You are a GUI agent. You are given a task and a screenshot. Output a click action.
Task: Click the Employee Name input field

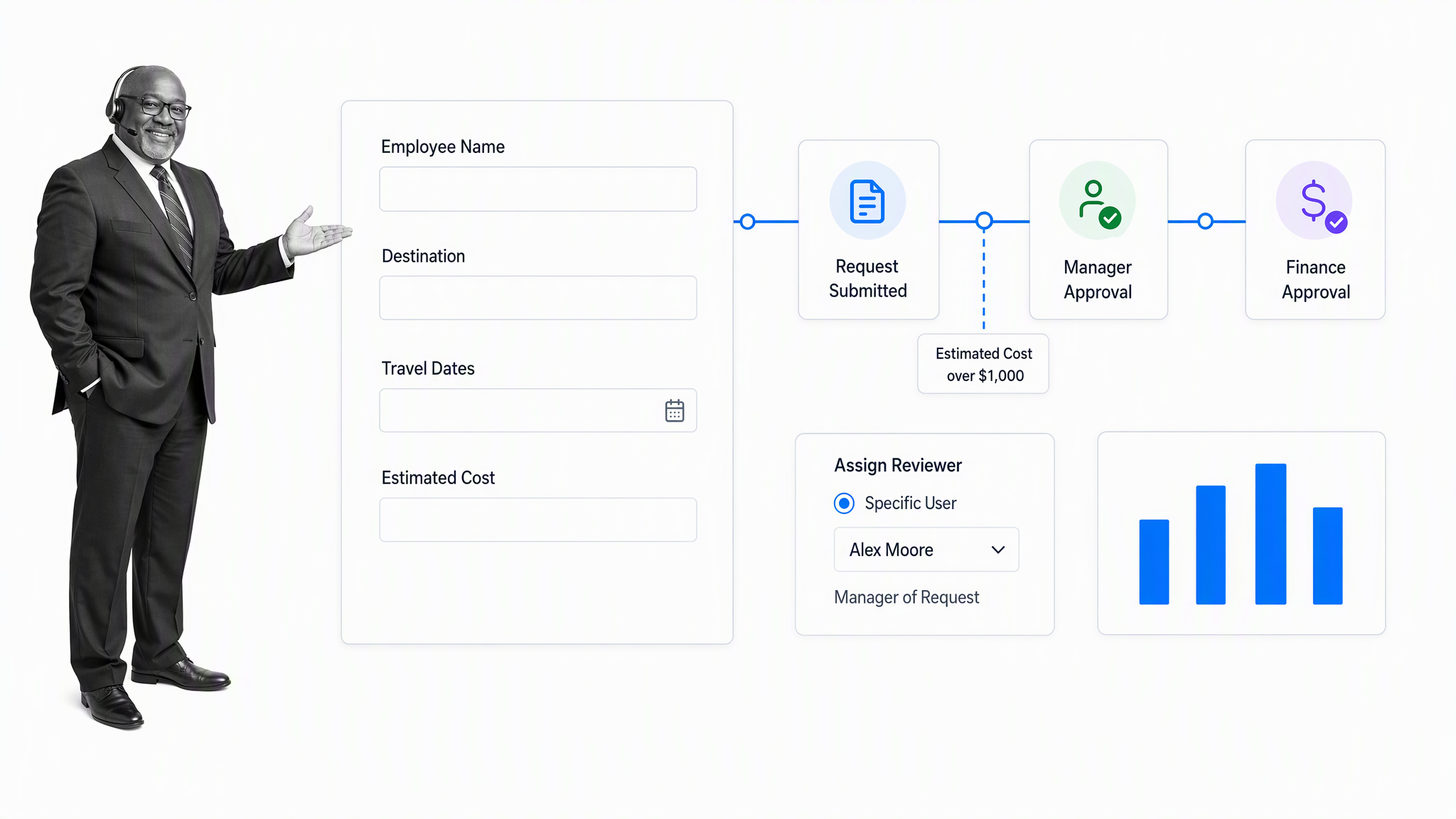[538, 189]
